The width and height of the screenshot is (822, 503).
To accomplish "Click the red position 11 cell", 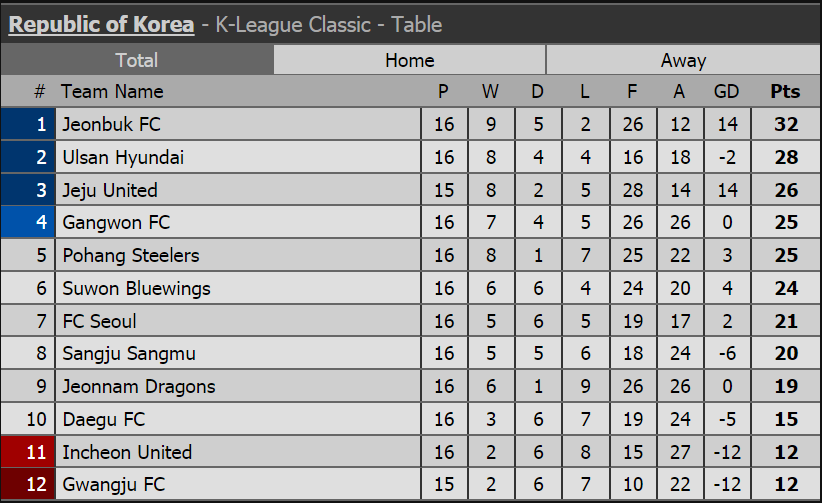I will [28, 452].
